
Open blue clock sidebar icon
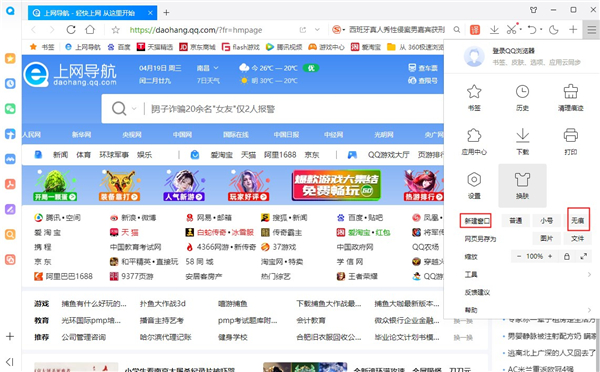(x=10, y=83)
